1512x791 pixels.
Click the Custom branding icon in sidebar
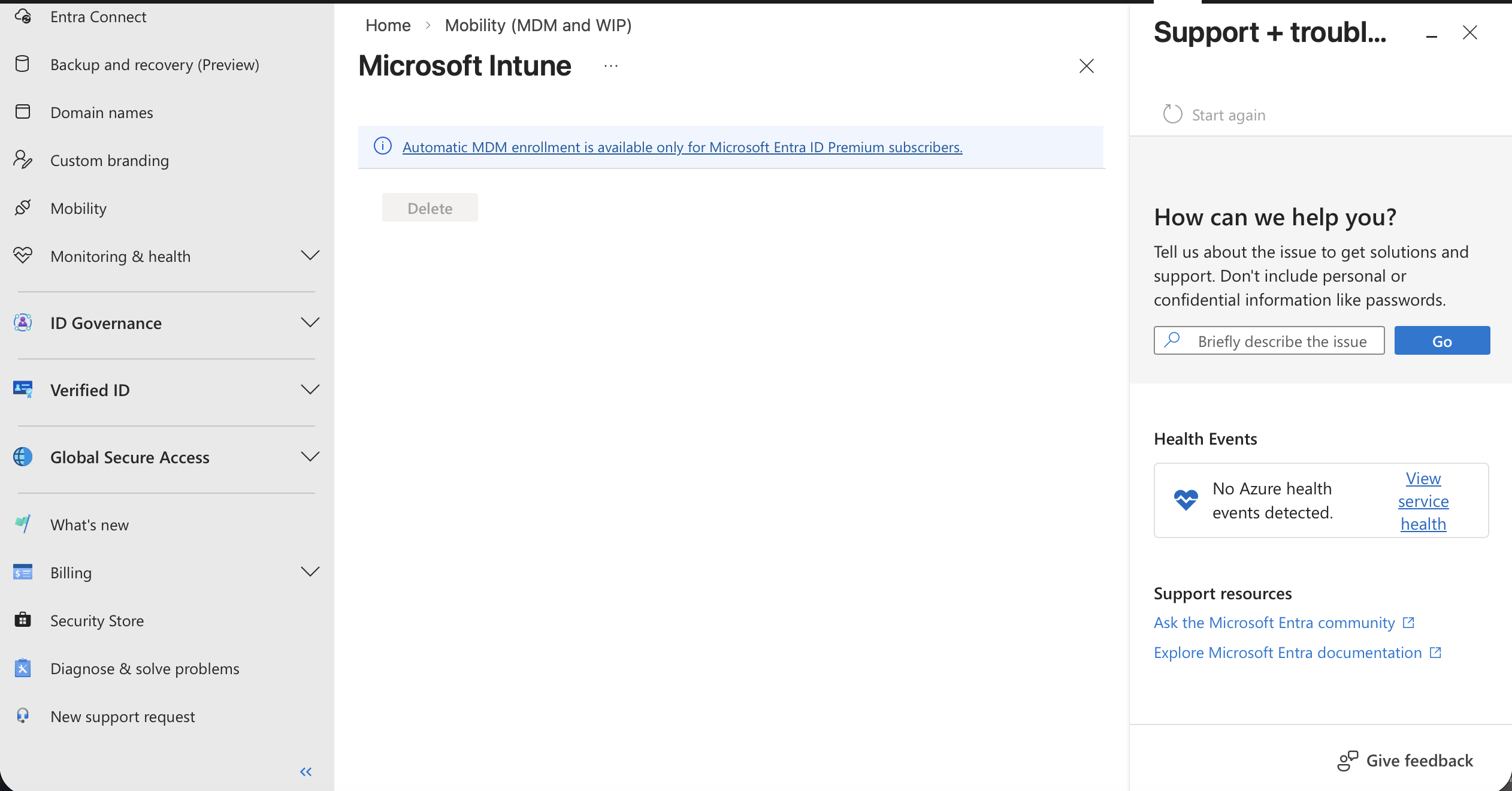23,159
